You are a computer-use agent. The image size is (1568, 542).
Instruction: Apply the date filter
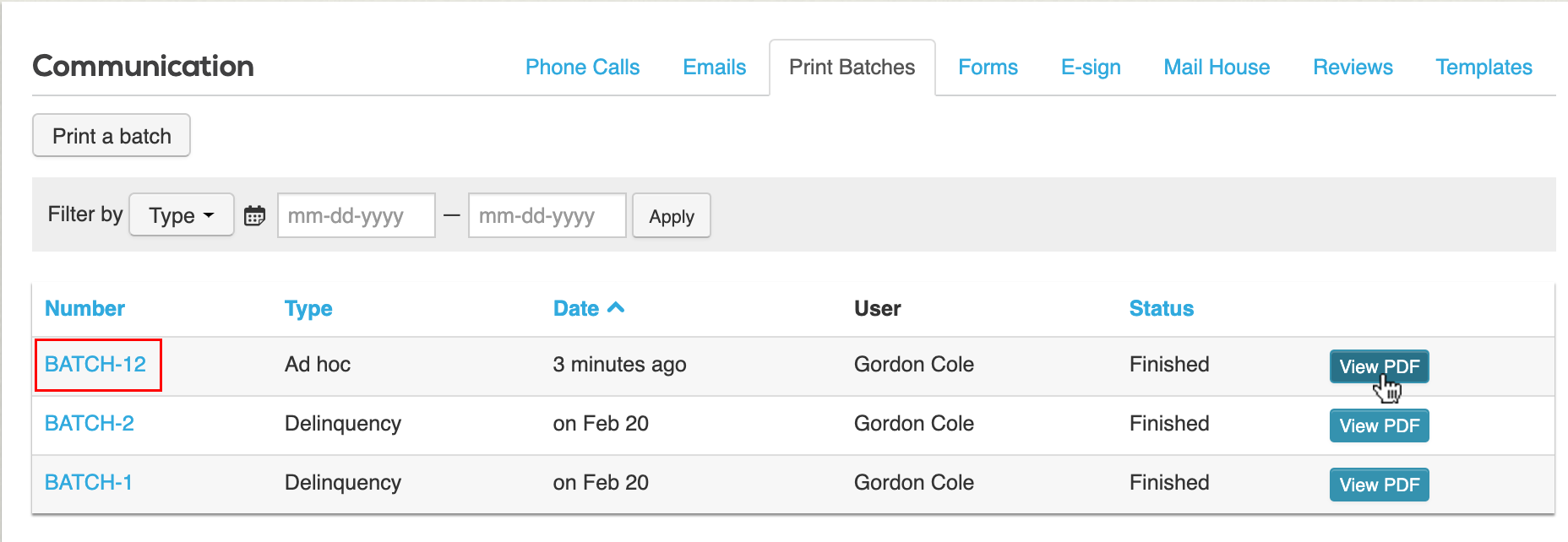671,216
